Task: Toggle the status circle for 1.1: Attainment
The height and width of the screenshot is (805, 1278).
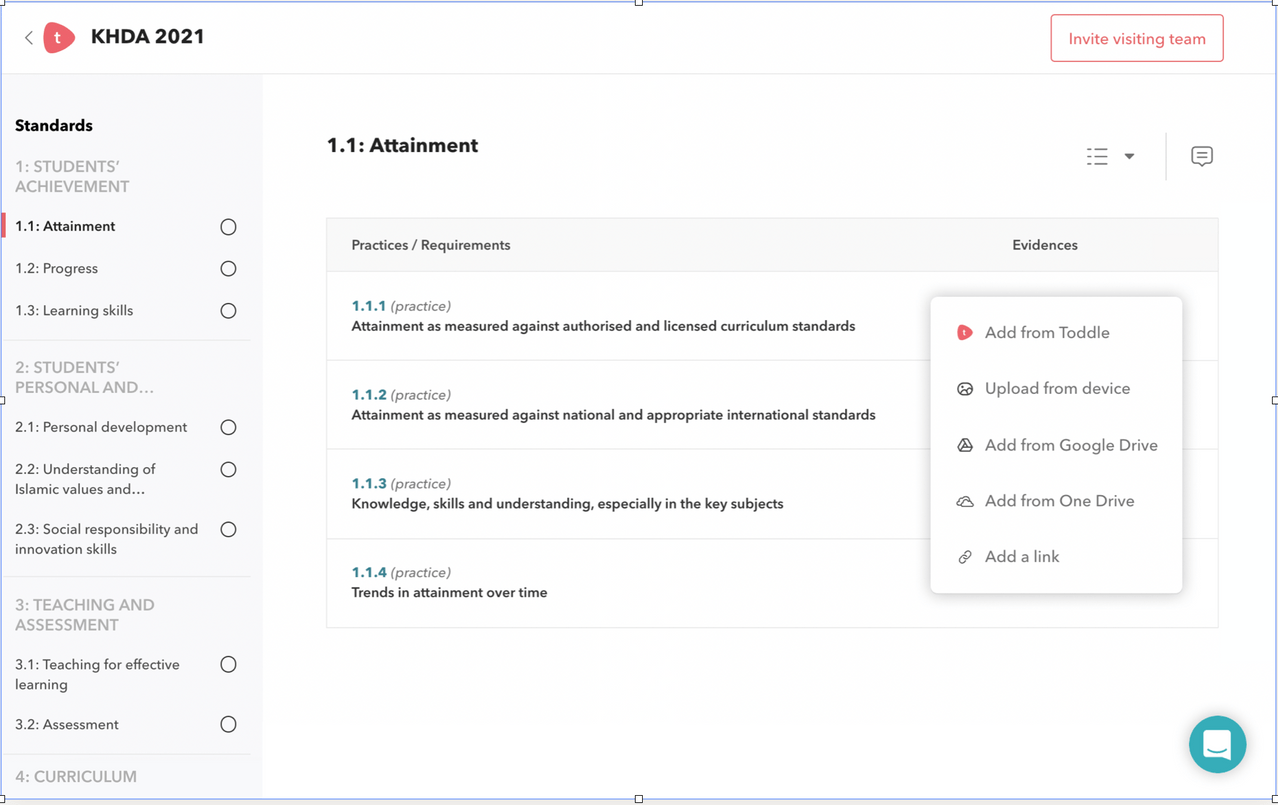Action: coord(228,227)
